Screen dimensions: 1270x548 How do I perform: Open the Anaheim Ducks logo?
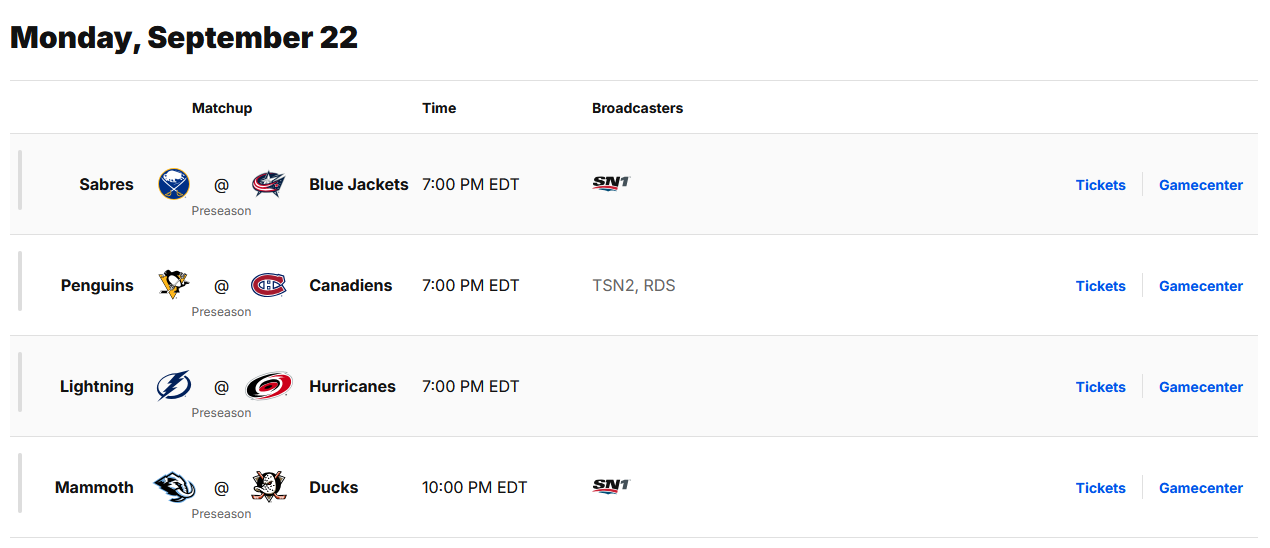[268, 487]
